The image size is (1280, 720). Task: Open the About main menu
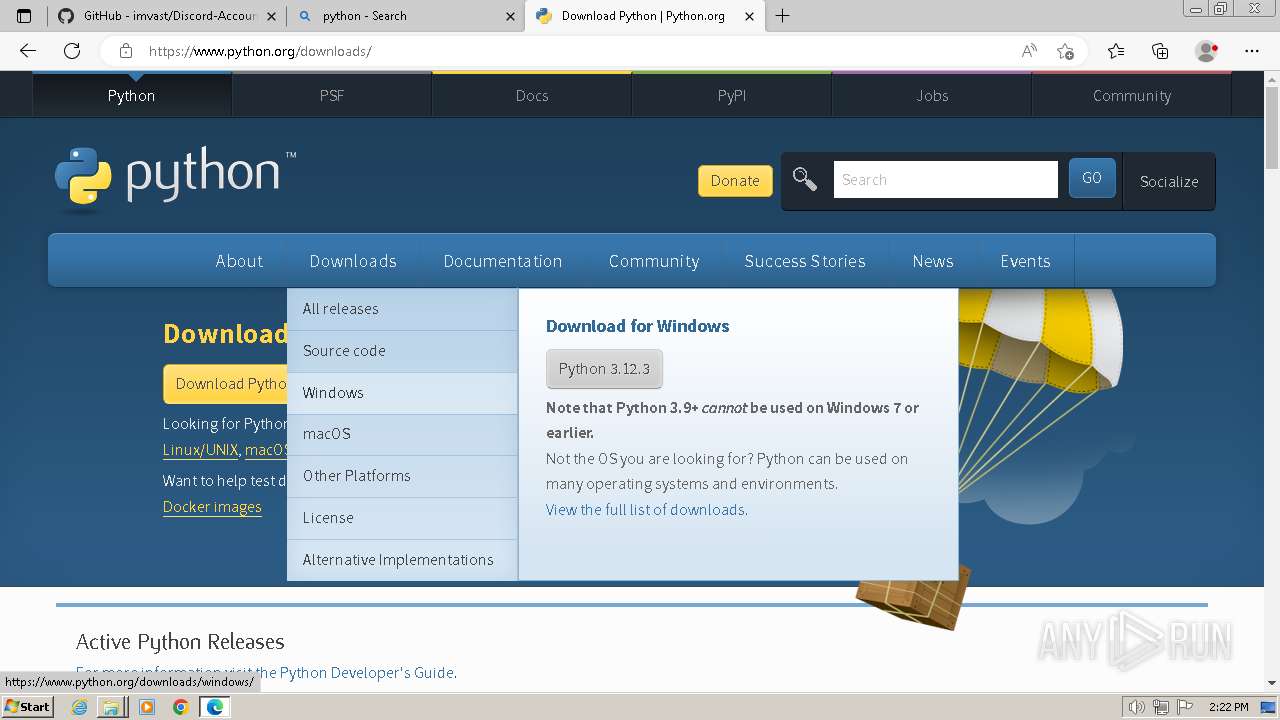(239, 261)
